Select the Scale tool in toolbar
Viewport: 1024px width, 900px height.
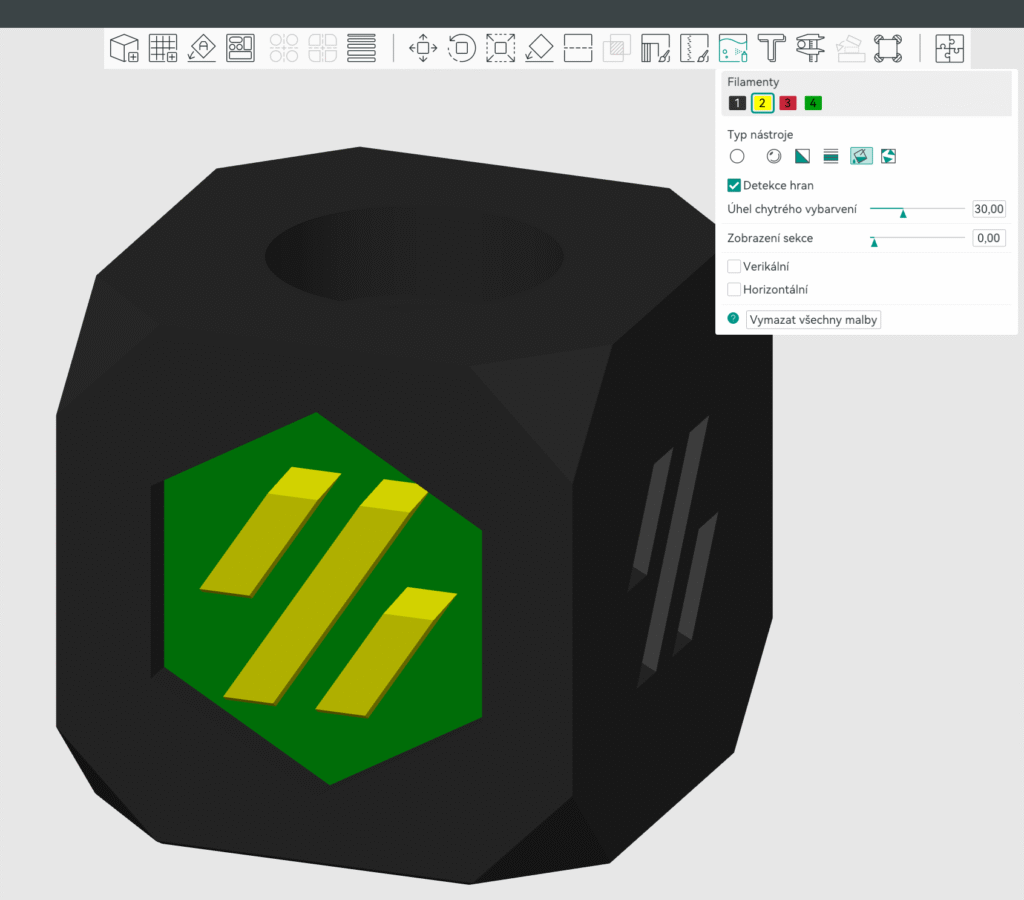coord(500,48)
